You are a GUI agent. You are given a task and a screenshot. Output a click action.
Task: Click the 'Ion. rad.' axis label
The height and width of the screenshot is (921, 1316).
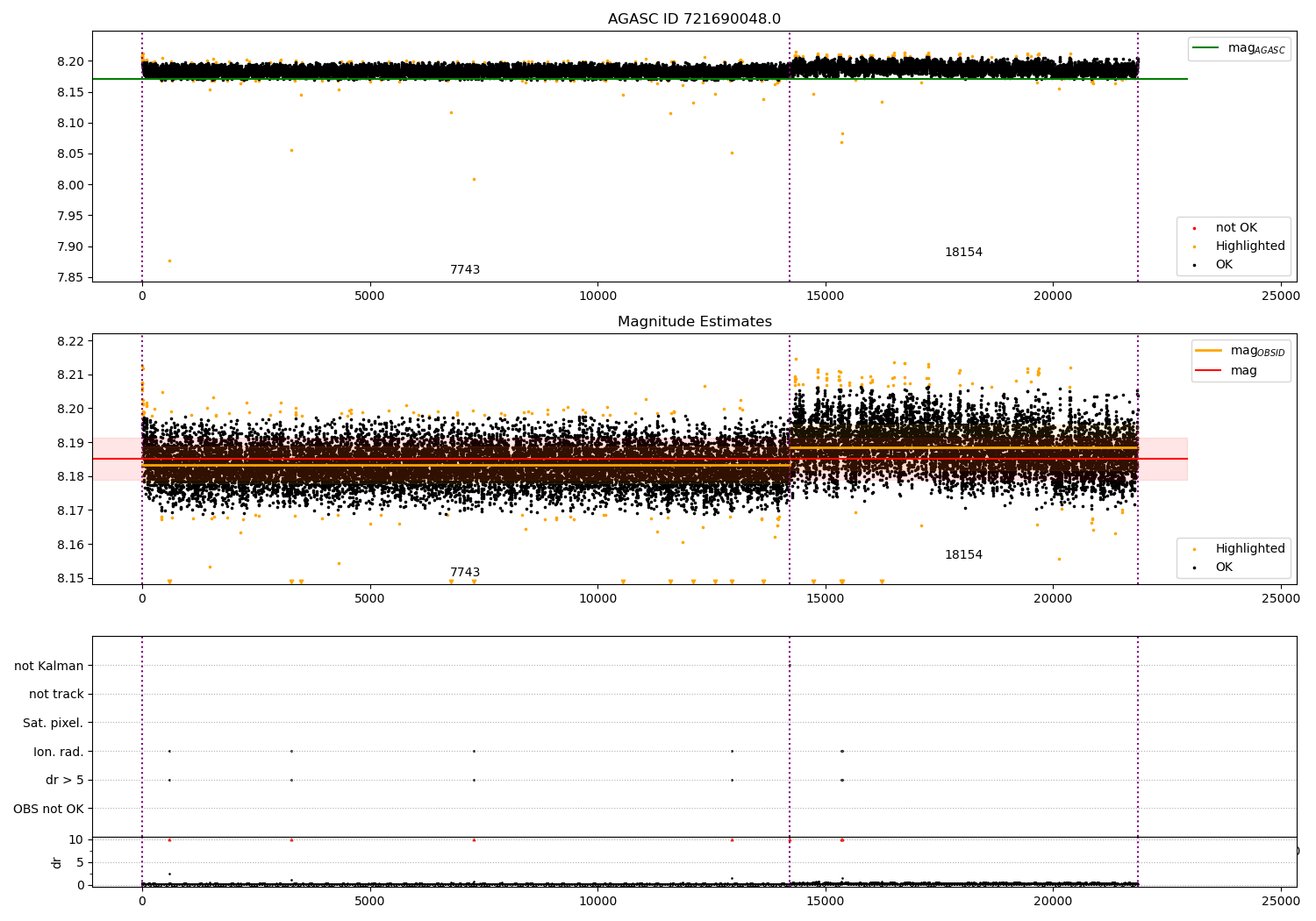pyautogui.click(x=59, y=752)
